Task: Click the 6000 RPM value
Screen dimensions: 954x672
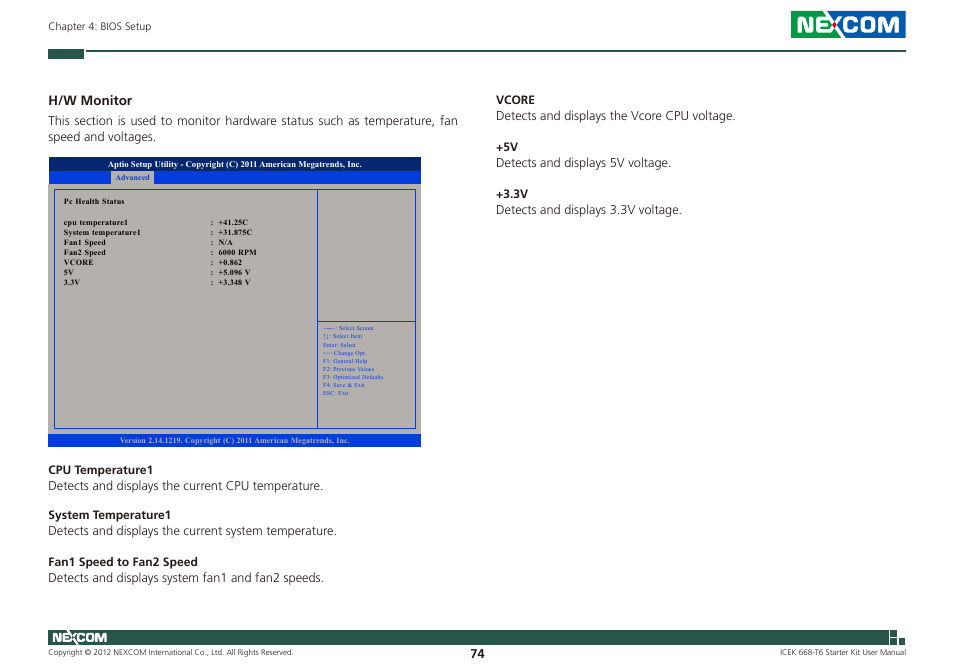Action: (x=237, y=252)
